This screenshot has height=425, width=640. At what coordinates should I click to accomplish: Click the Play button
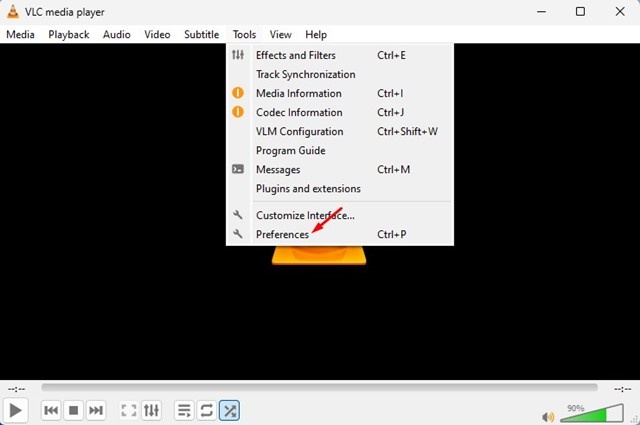[16, 410]
